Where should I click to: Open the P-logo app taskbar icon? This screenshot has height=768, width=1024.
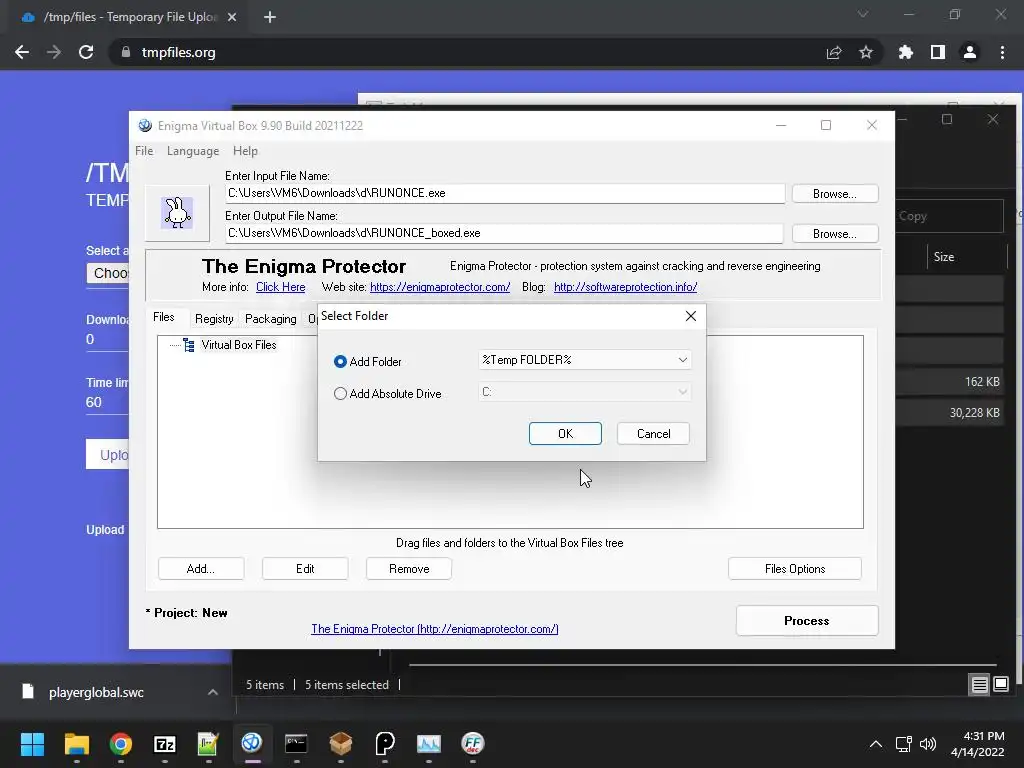(385, 744)
